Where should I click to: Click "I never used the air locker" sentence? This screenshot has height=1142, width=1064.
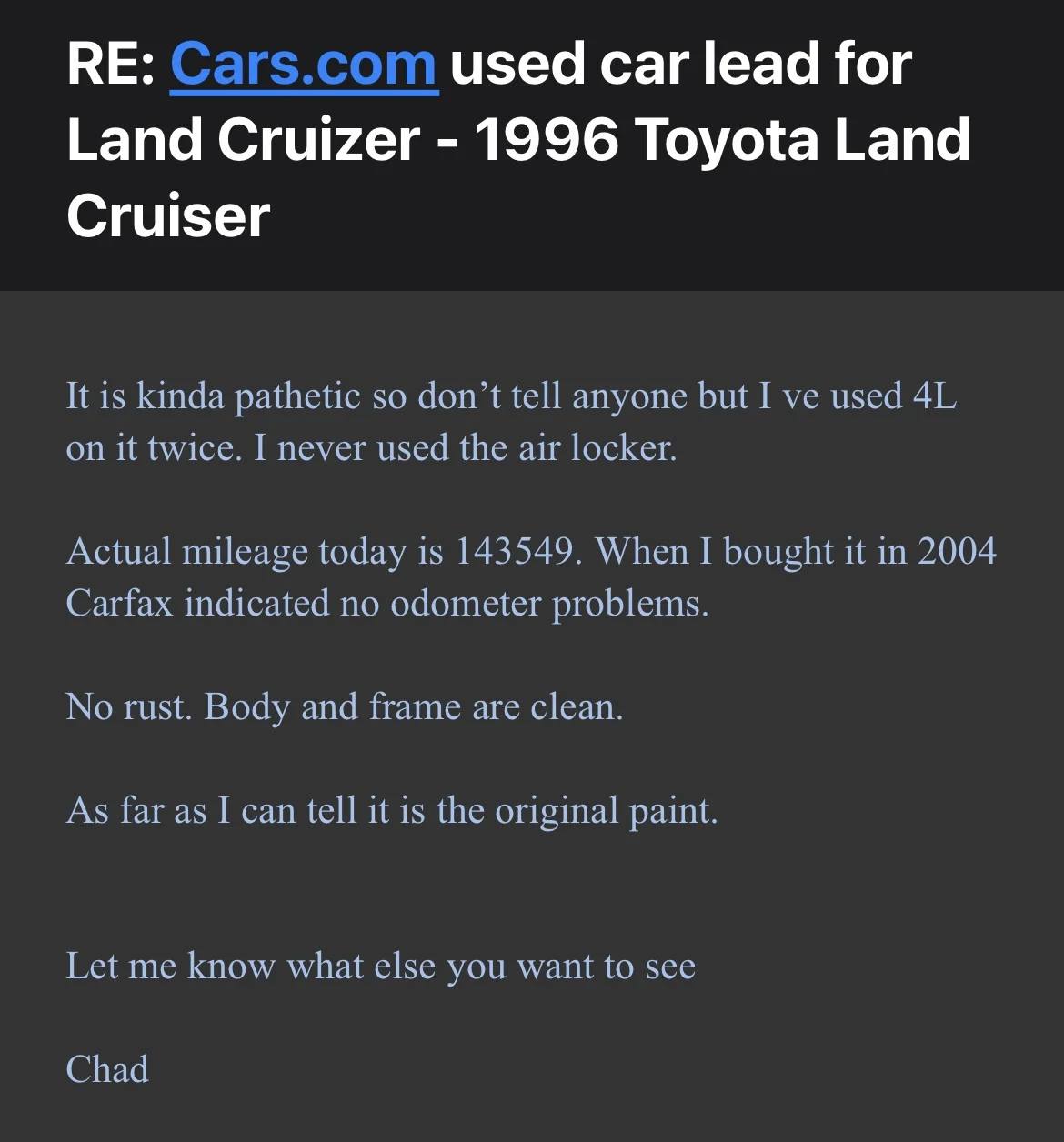465,448
